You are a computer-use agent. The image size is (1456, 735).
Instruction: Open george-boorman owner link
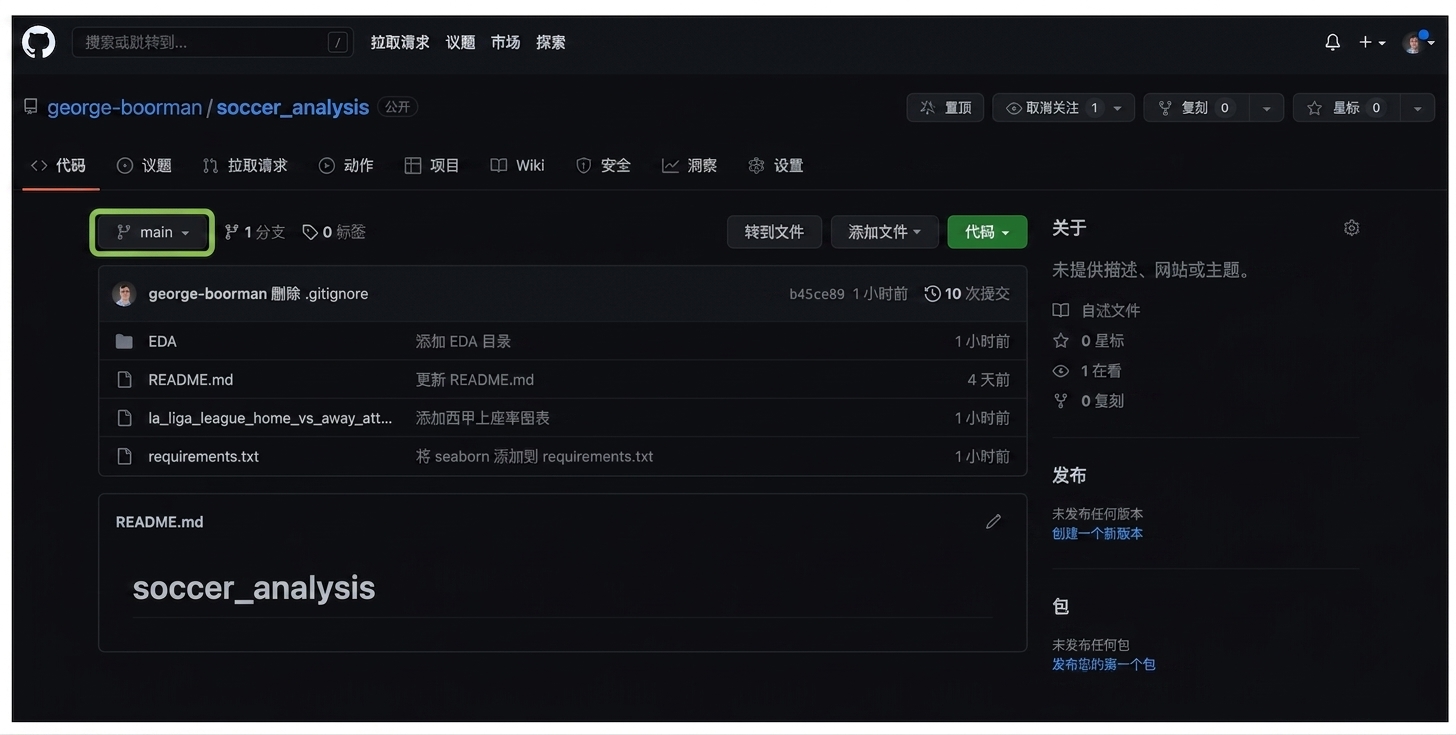125,107
